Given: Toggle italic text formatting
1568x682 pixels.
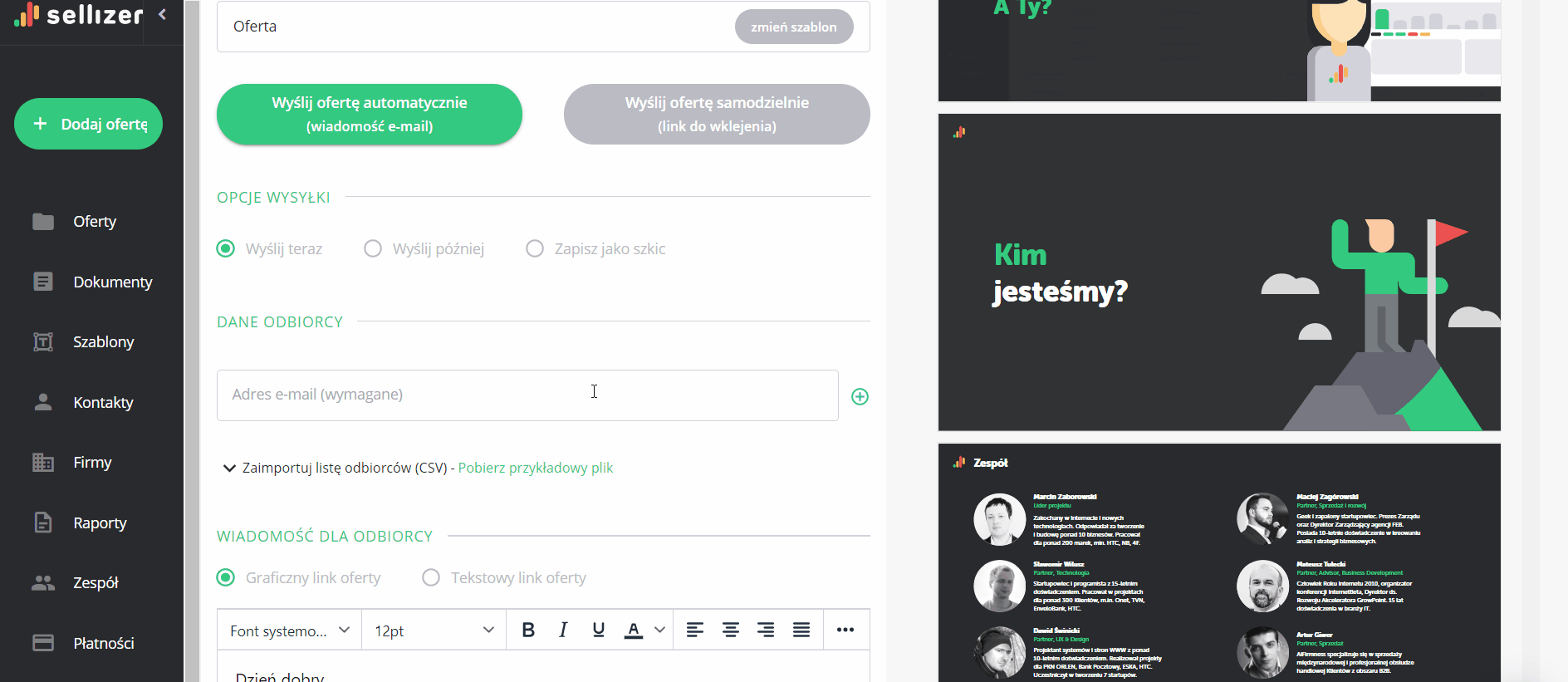Looking at the screenshot, I should point(563,630).
